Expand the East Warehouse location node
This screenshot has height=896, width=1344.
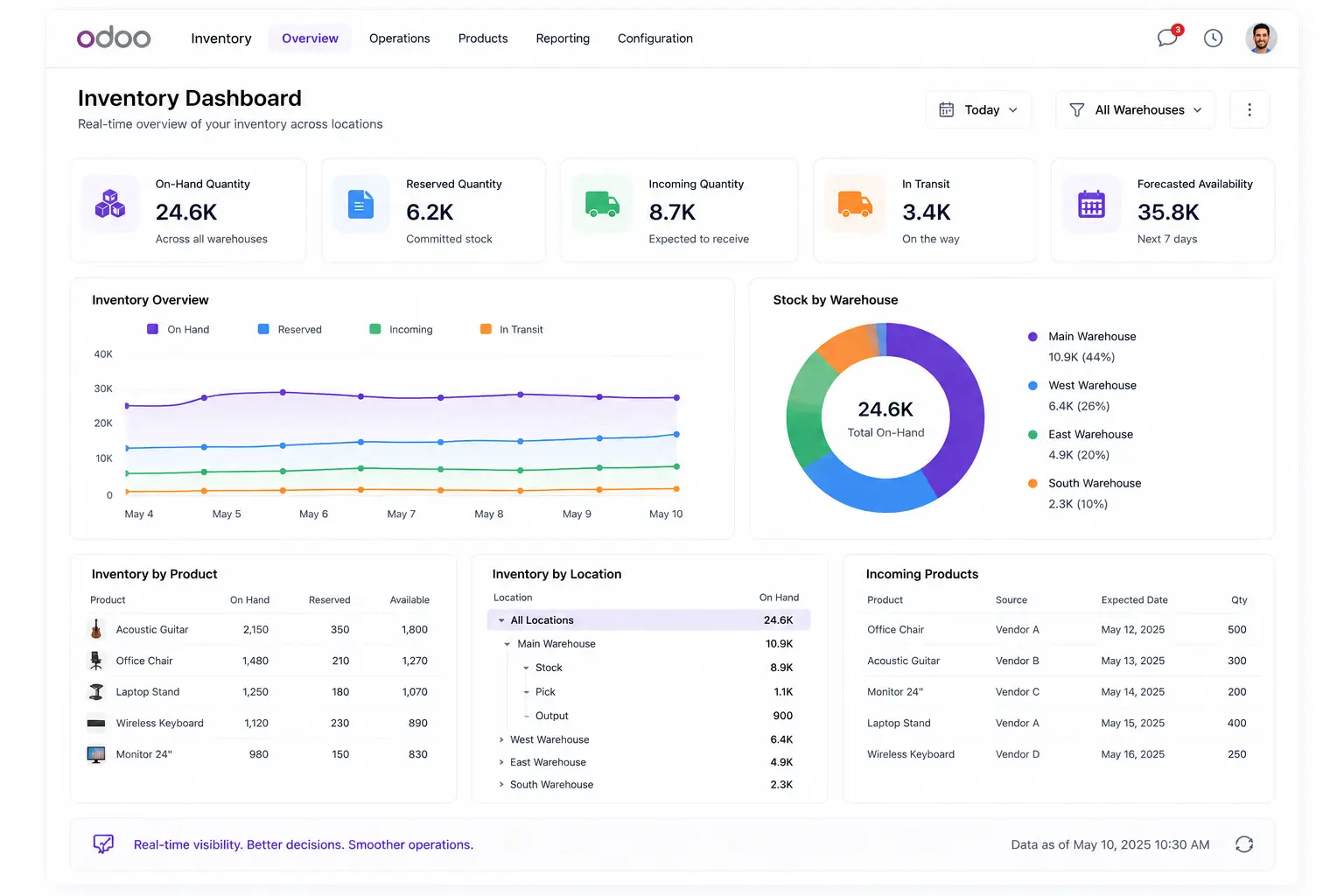(501, 762)
